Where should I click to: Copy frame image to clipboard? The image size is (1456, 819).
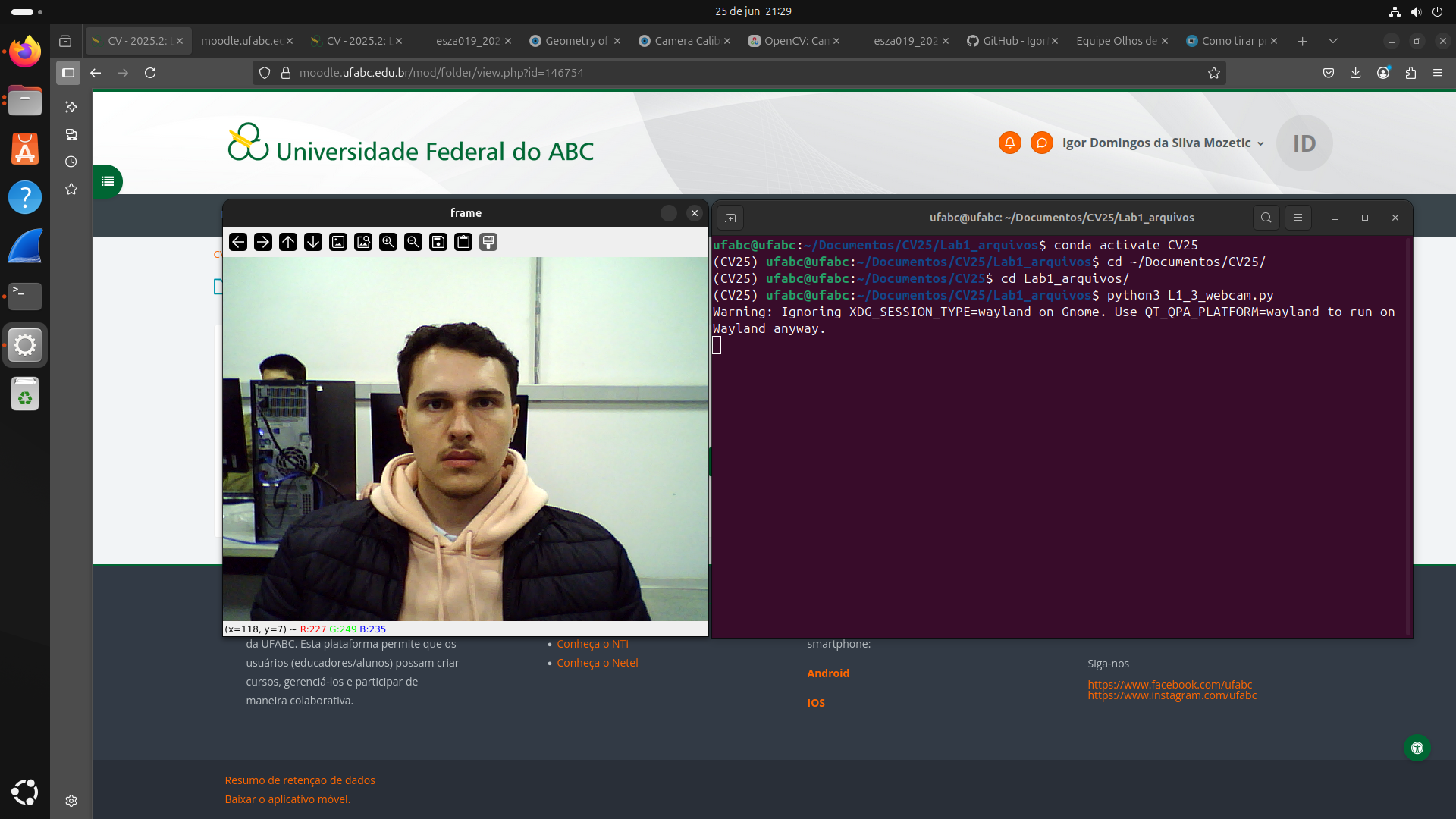pyautogui.click(x=463, y=242)
